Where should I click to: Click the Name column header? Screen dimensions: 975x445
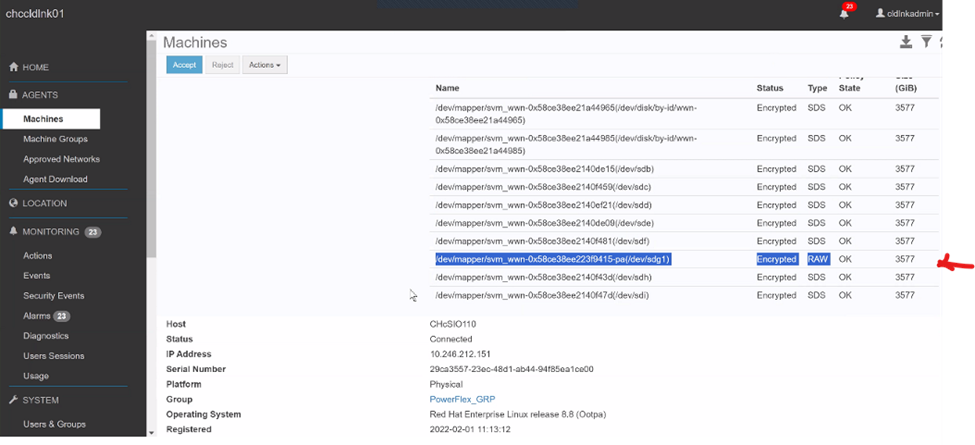point(447,88)
